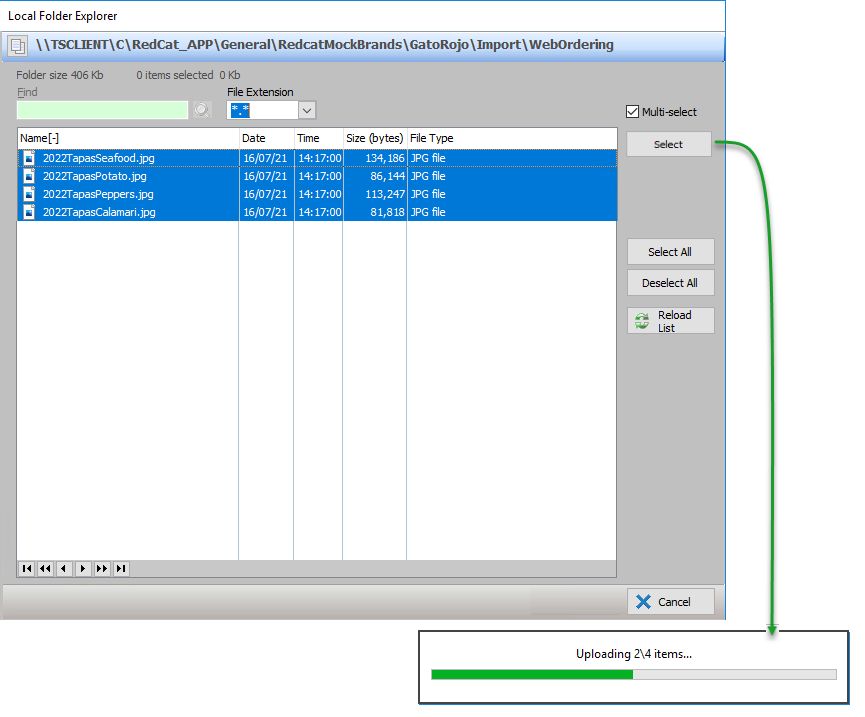Image resolution: width=865 pixels, height=717 pixels.
Task: Click the Reload List button
Action: 670,321
